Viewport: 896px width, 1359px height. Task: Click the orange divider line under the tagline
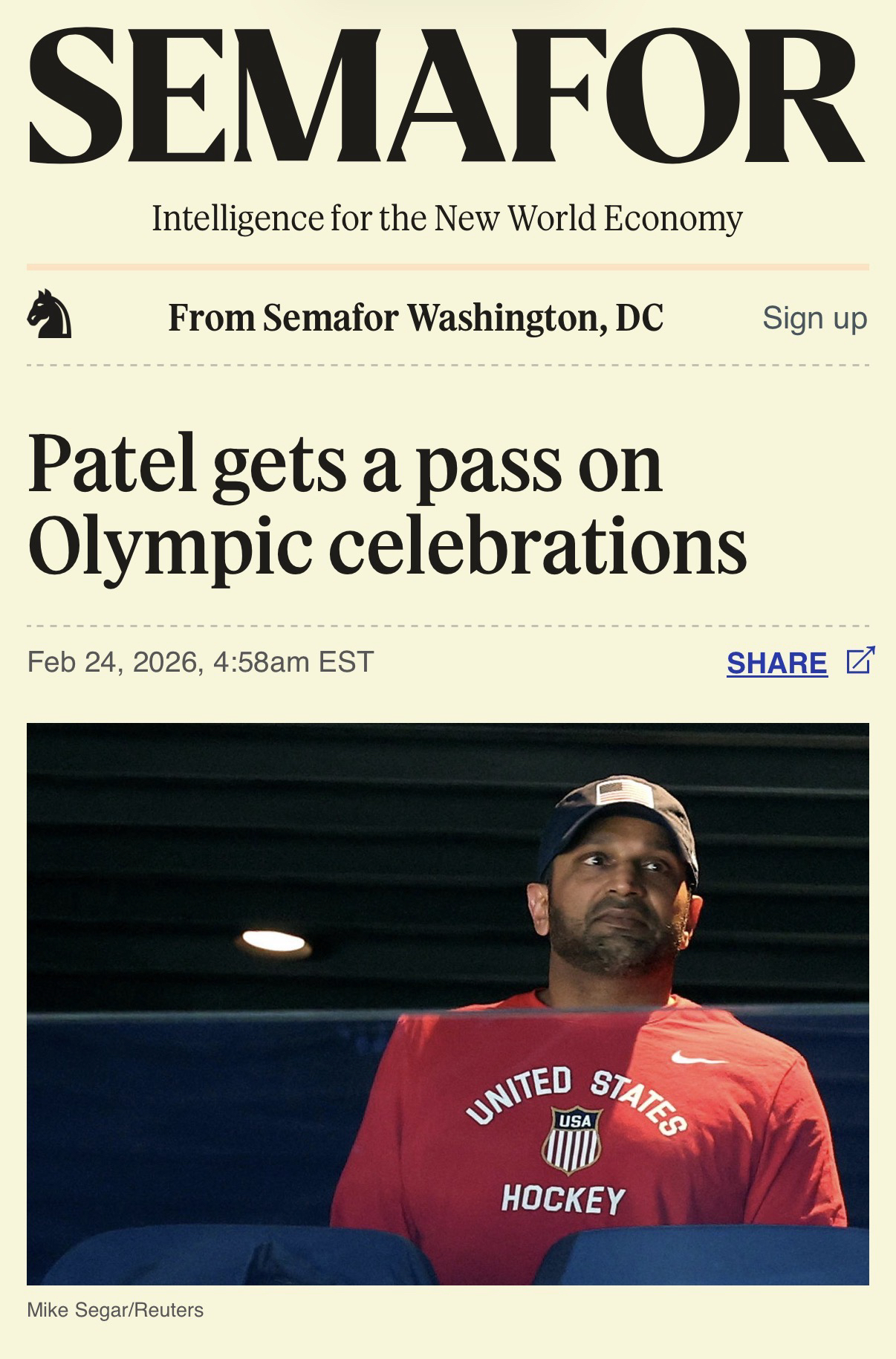click(447, 267)
